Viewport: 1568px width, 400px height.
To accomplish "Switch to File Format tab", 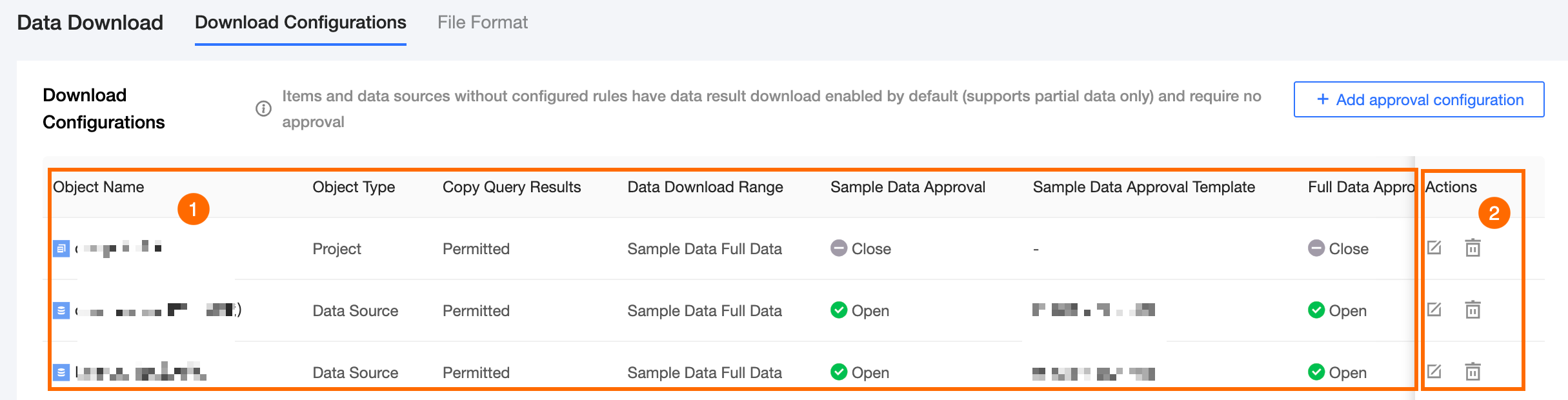I will pyautogui.click(x=482, y=23).
